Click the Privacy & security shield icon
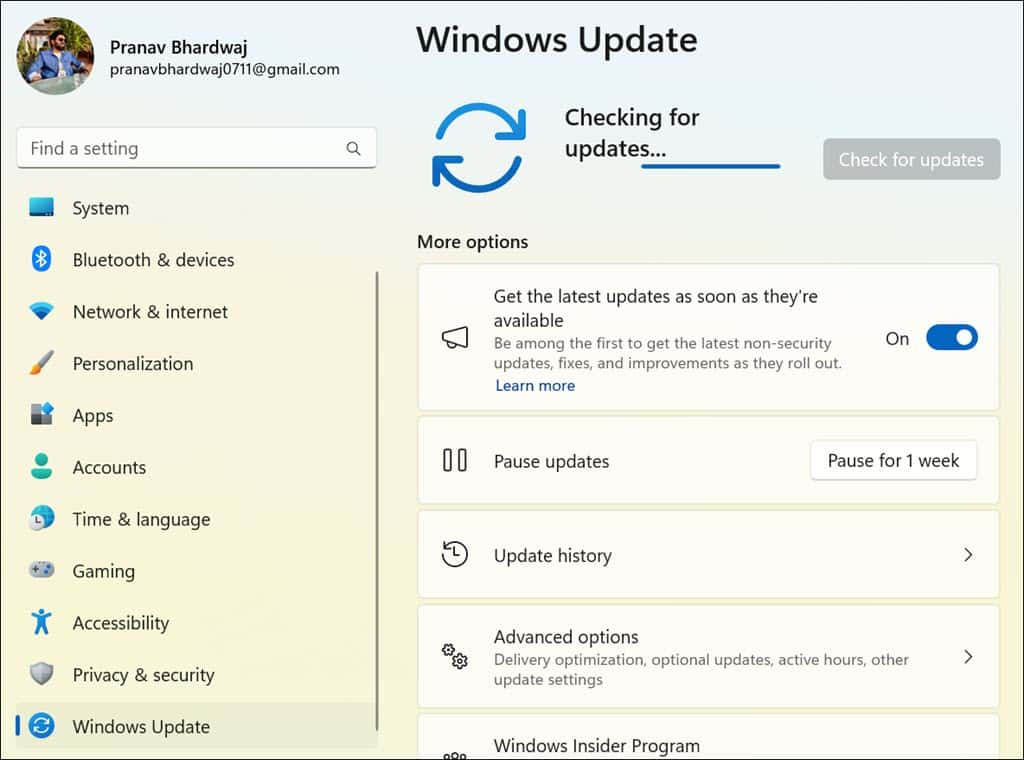 (x=42, y=673)
